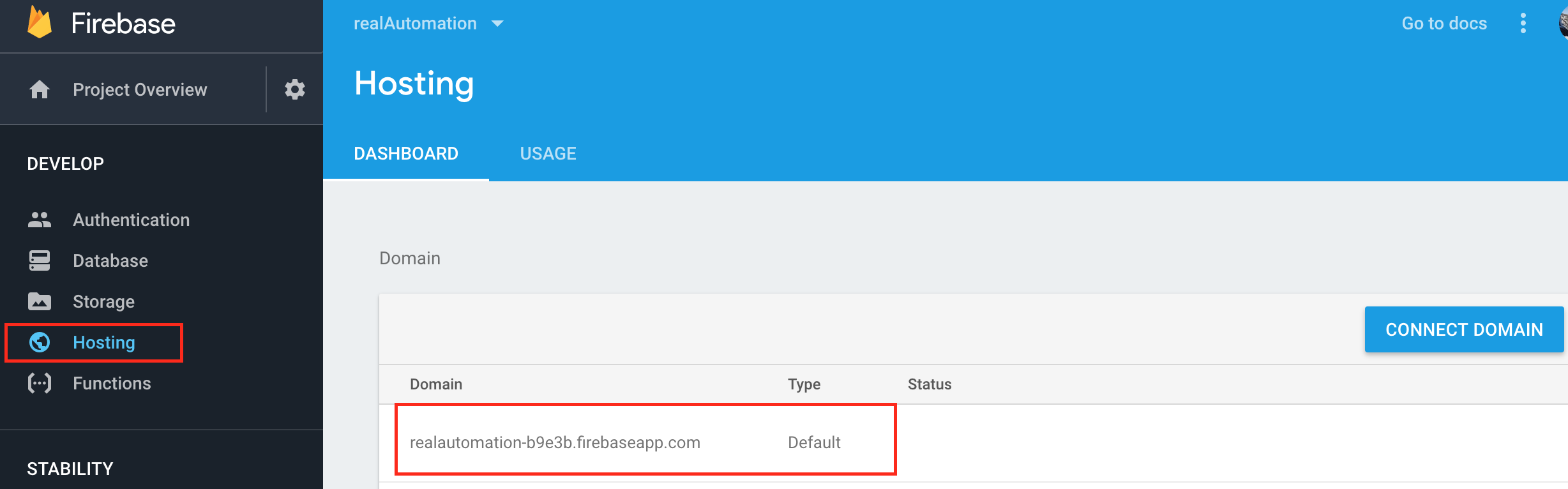Click the Hosting page title
The image size is (1568, 489).
pos(414,84)
